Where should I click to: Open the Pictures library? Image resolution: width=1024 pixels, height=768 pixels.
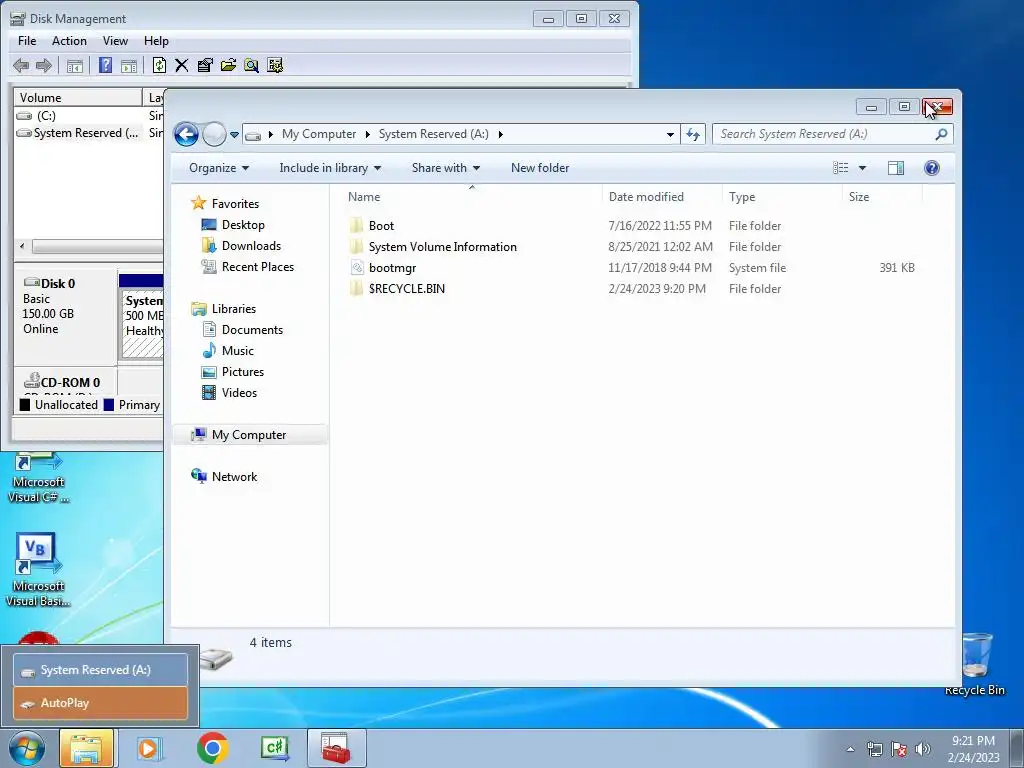click(233, 372)
